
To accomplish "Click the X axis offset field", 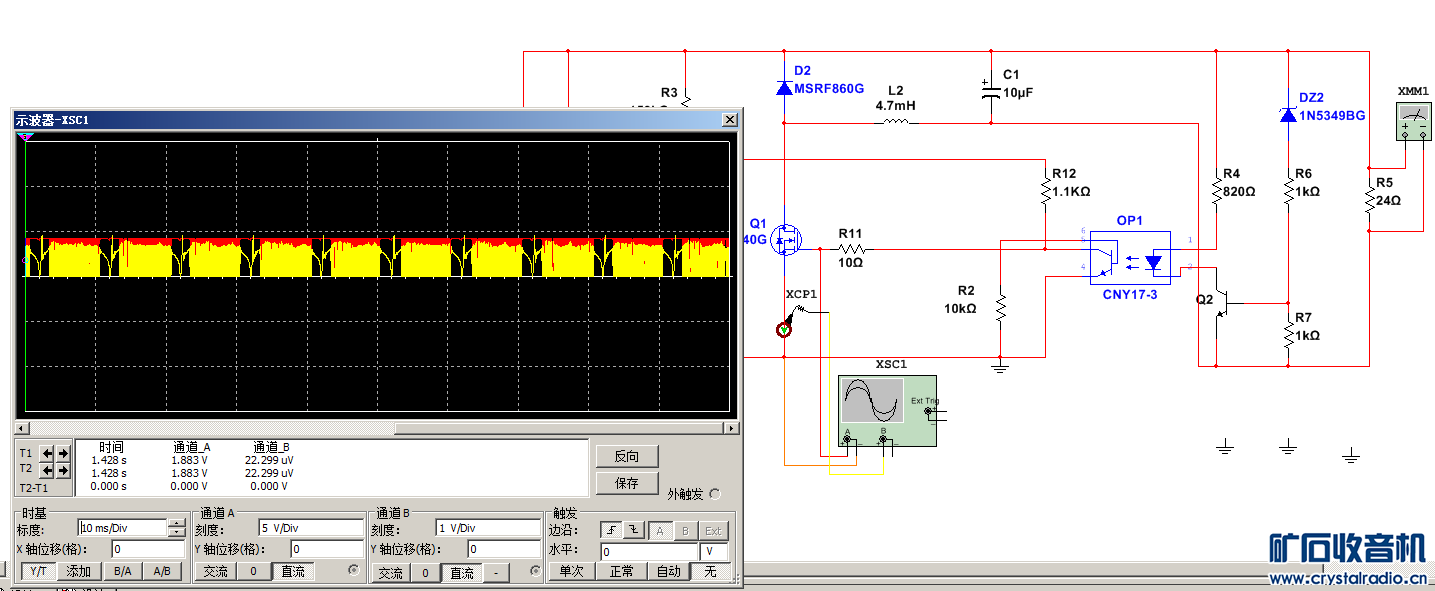I will (x=147, y=549).
